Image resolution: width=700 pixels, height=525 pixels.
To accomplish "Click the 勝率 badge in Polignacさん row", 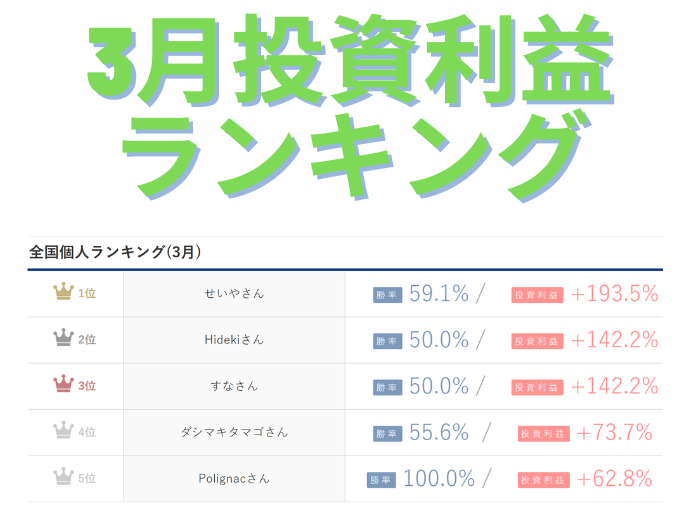I will [381, 479].
